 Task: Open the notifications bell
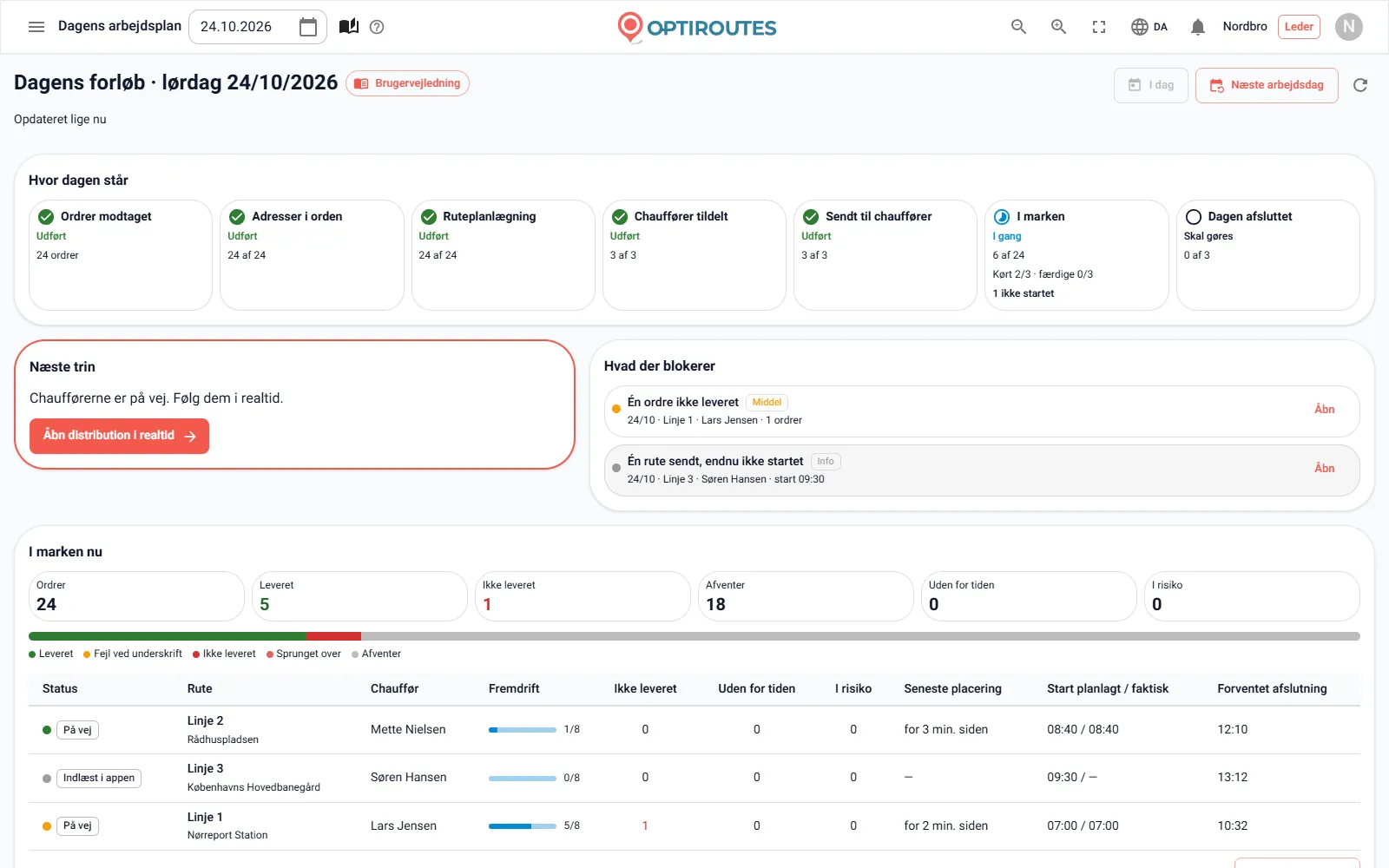click(1198, 27)
